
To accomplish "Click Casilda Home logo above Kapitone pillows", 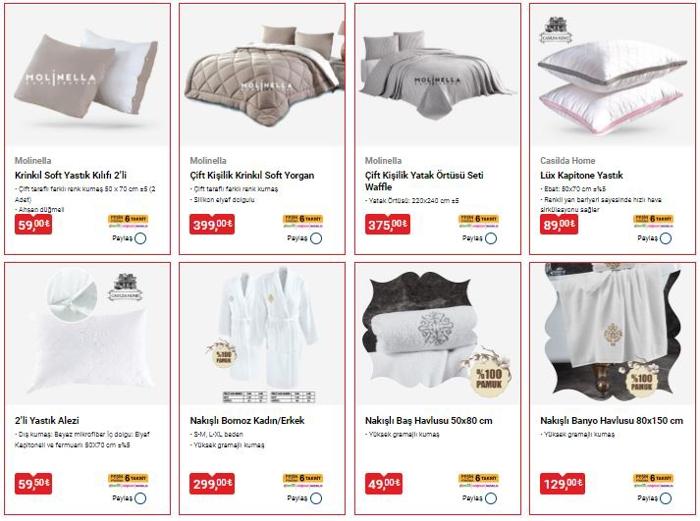I will (555, 30).
